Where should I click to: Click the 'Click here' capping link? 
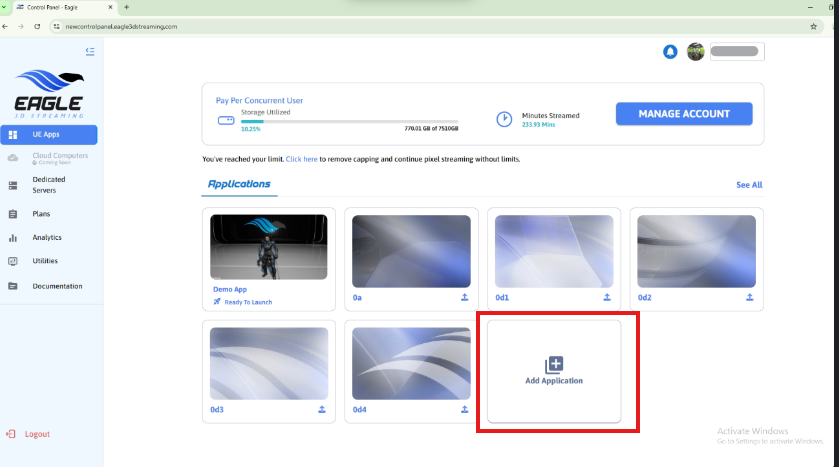tap(301, 159)
